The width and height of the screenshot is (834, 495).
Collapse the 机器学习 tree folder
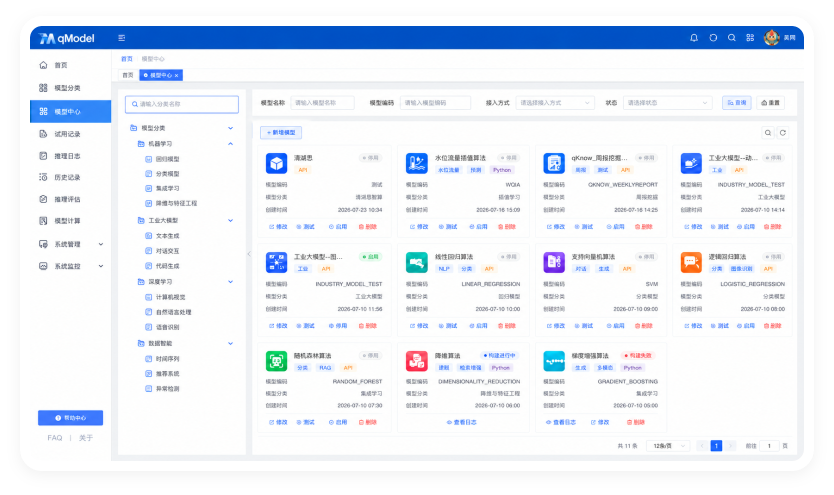(230, 144)
